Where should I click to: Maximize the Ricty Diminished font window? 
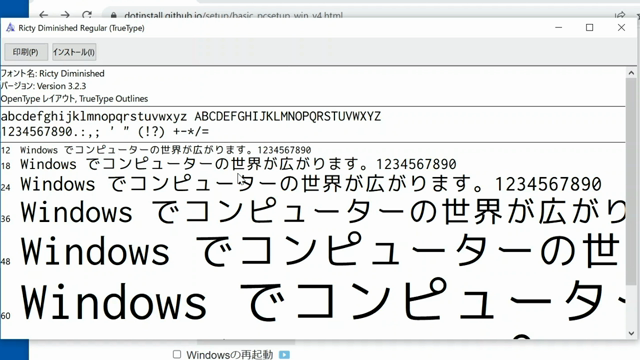589,28
